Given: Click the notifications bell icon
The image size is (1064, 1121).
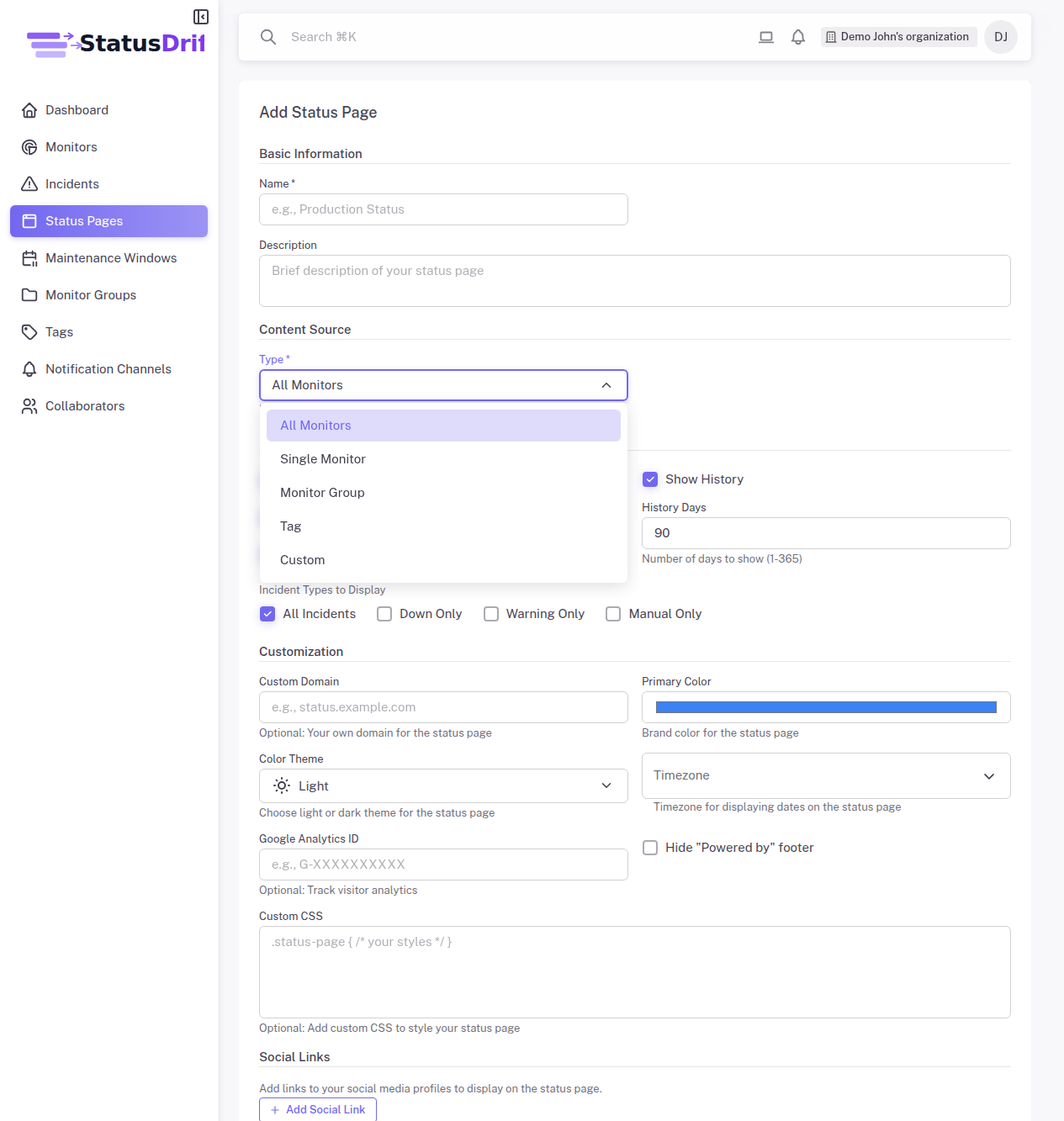Looking at the screenshot, I should coord(797,37).
